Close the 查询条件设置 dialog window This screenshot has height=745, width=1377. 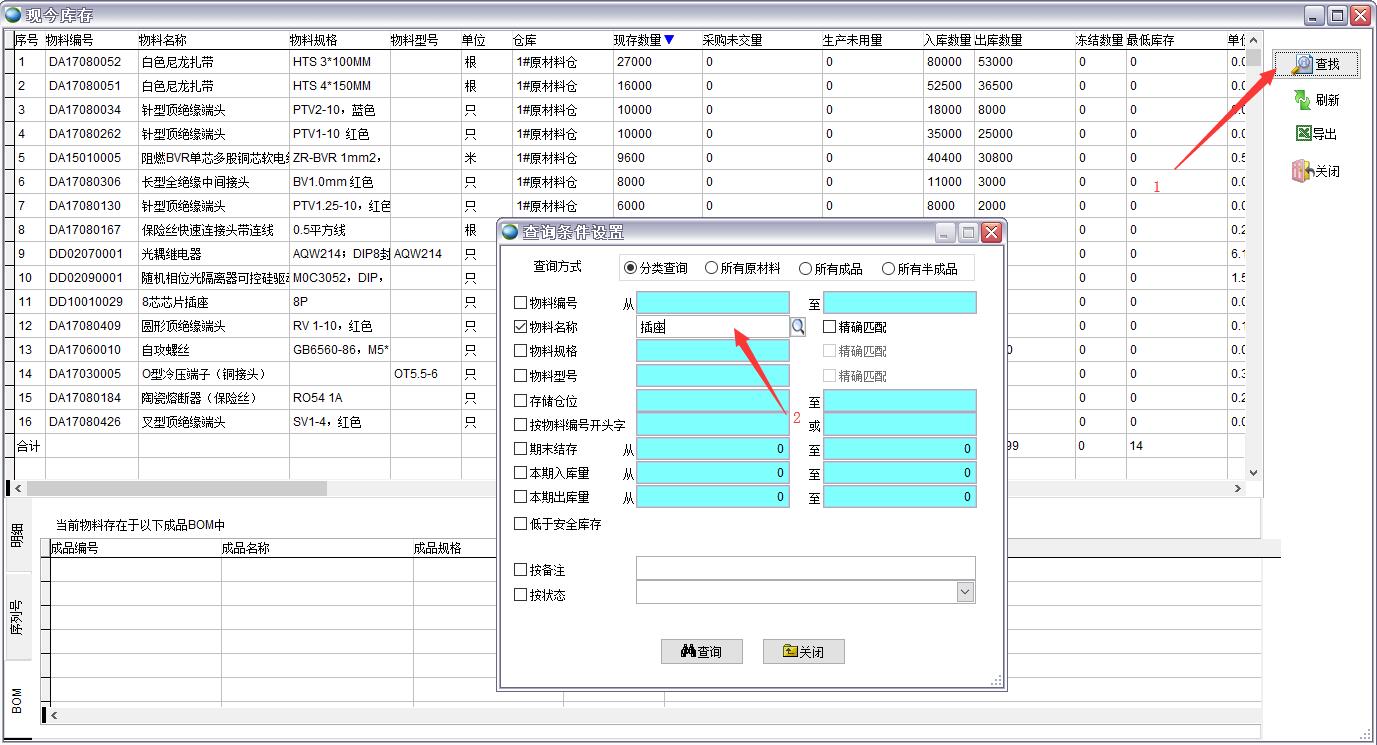click(991, 232)
